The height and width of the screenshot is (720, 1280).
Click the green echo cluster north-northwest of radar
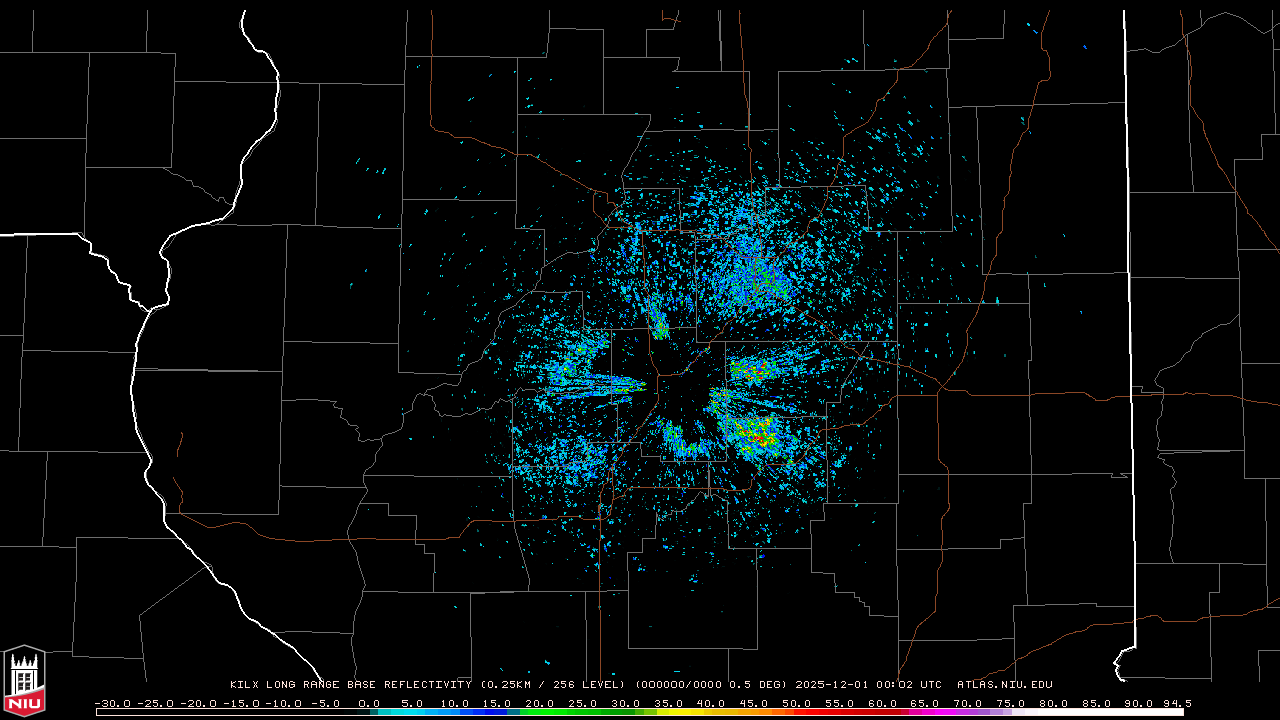660,326
